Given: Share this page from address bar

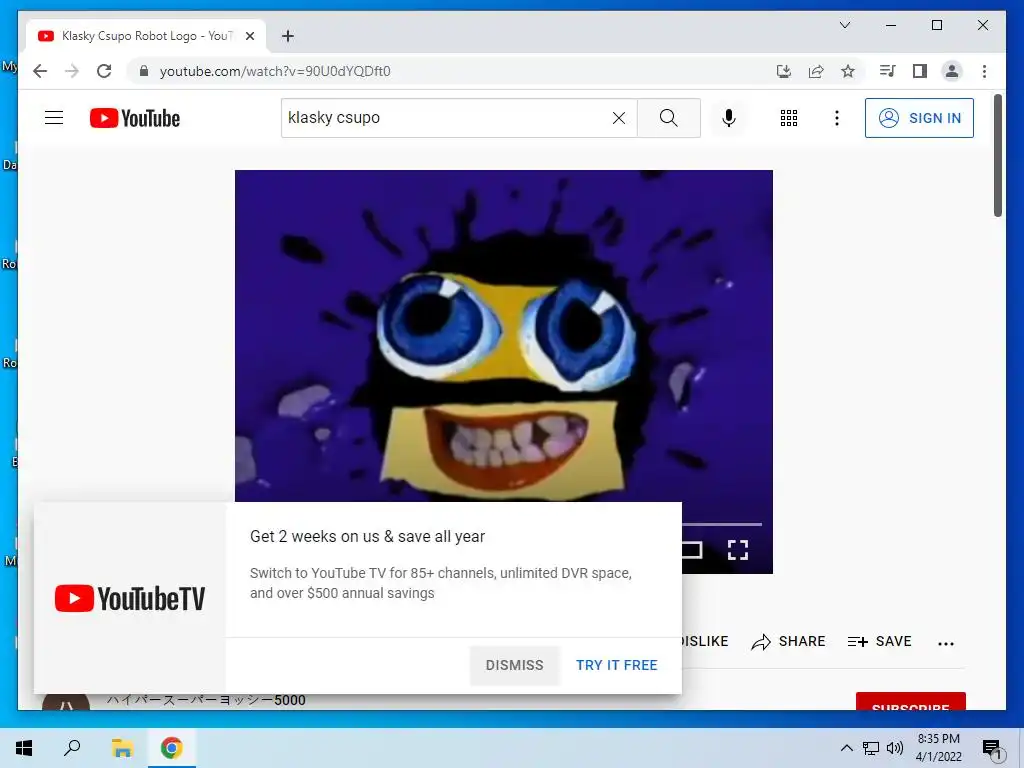Looking at the screenshot, I should [x=816, y=71].
